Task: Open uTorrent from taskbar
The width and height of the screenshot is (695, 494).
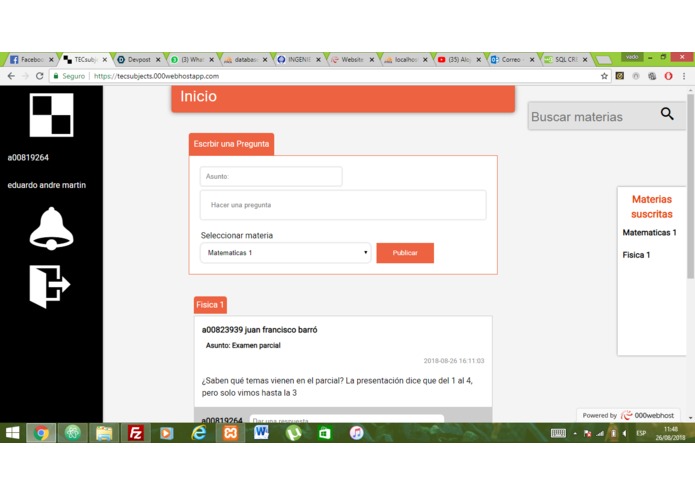Action: click(x=293, y=433)
